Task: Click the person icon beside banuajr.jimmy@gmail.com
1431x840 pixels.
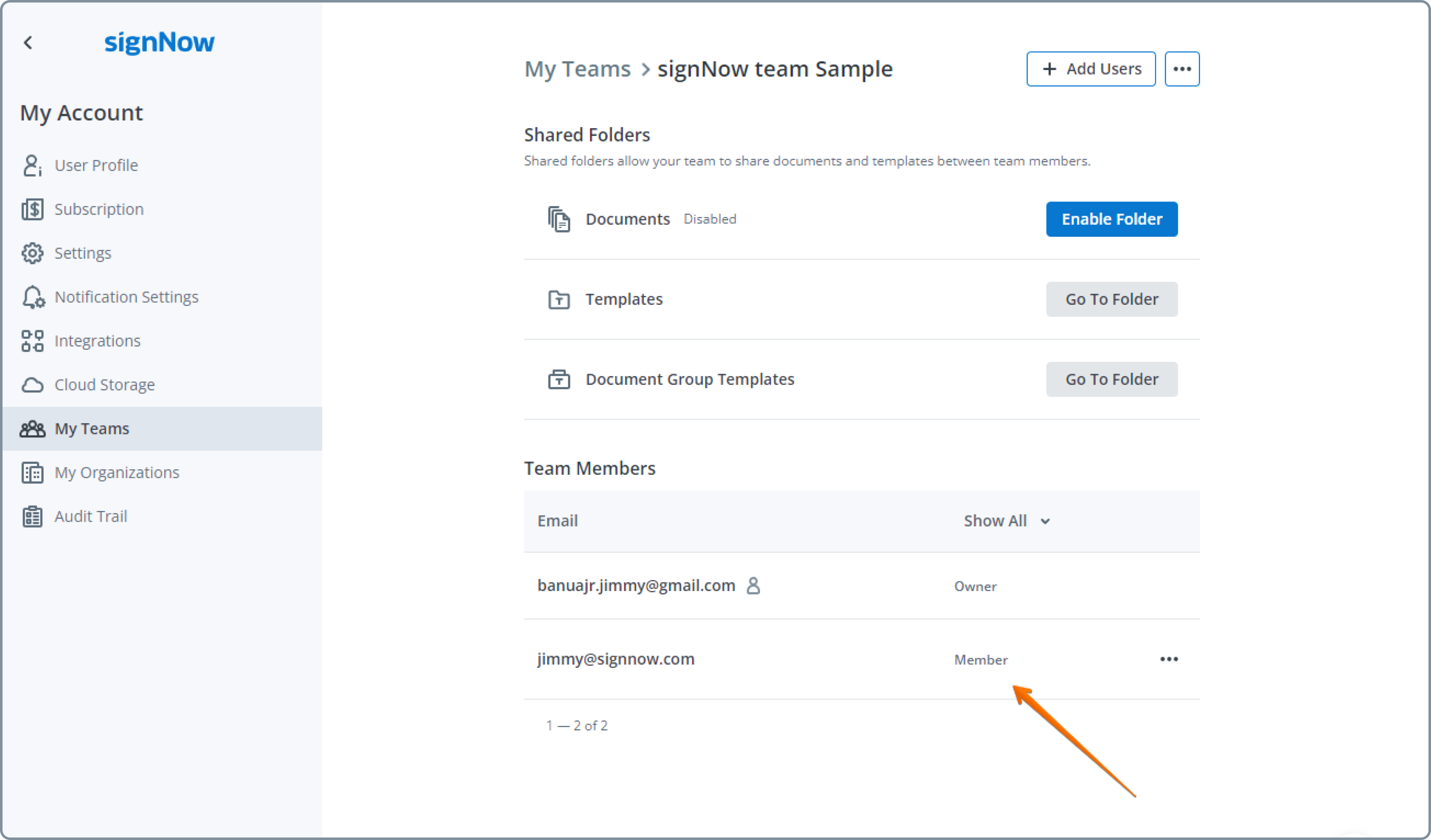Action: click(x=754, y=585)
